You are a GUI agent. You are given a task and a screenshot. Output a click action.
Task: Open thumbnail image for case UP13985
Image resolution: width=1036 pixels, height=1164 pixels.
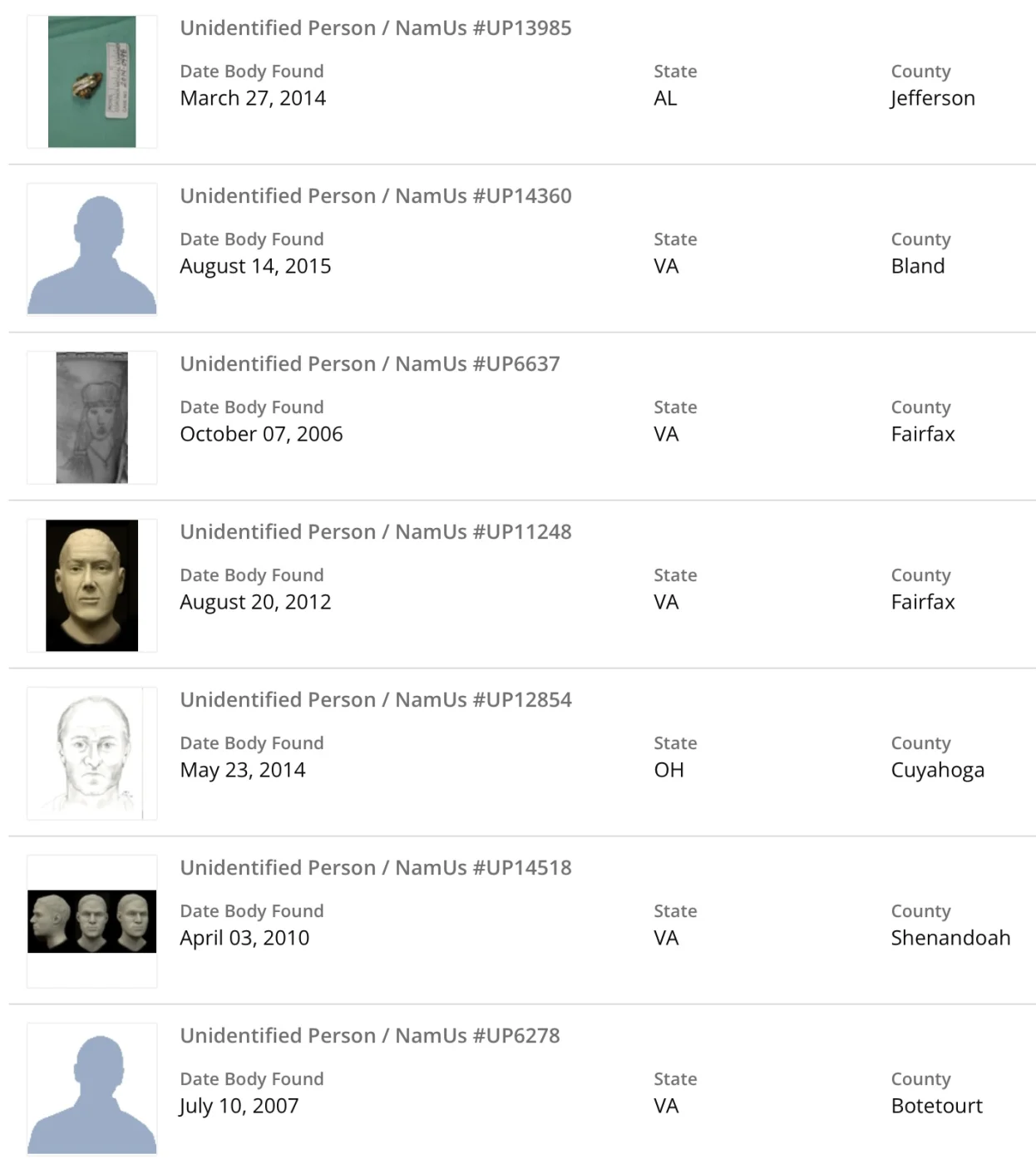91,81
